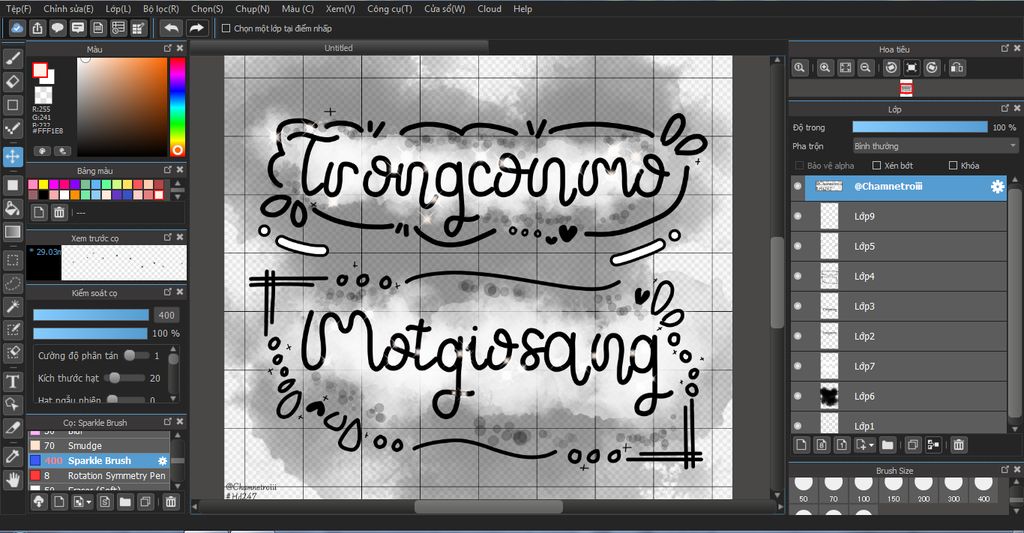Click color palette list down arrow
This screenshot has height=533, width=1024.
point(177,195)
